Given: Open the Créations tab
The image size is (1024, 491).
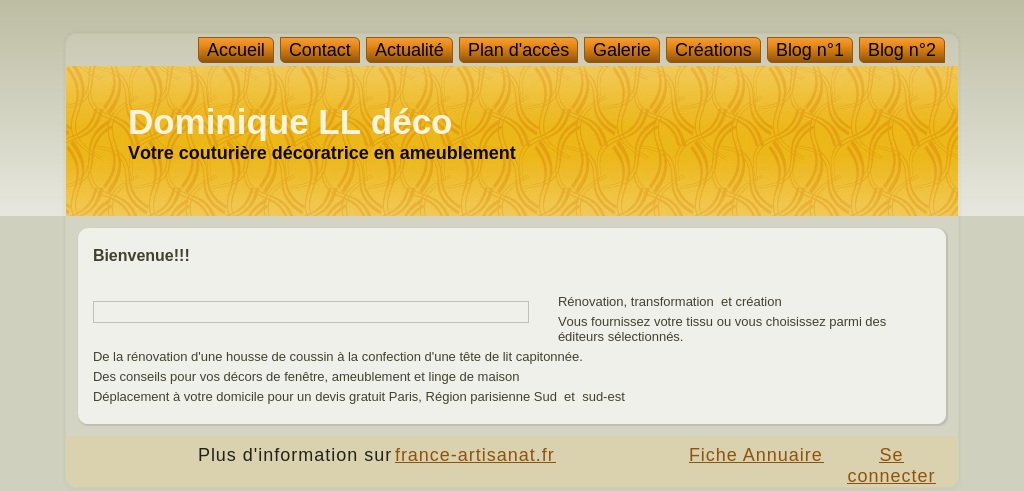Looking at the screenshot, I should pyautogui.click(x=713, y=50).
